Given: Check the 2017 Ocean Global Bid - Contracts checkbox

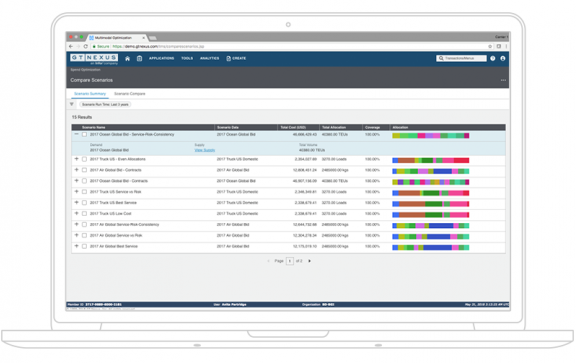Looking at the screenshot, I should click(84, 181).
